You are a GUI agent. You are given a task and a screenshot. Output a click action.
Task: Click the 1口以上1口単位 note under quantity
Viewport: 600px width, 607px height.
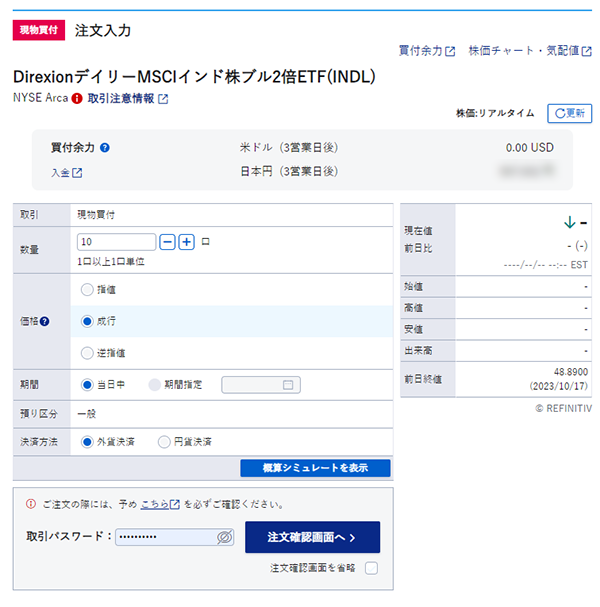(x=111, y=262)
